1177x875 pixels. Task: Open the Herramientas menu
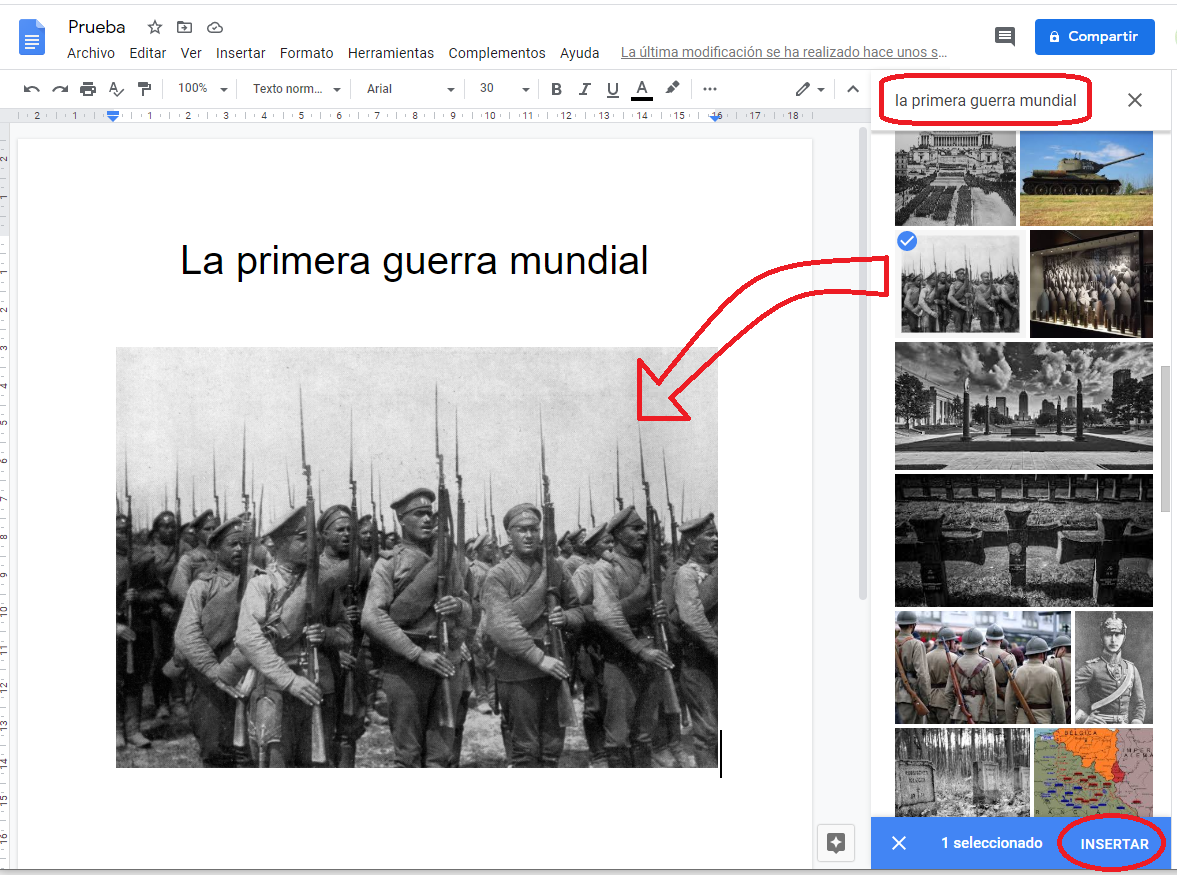tap(390, 53)
